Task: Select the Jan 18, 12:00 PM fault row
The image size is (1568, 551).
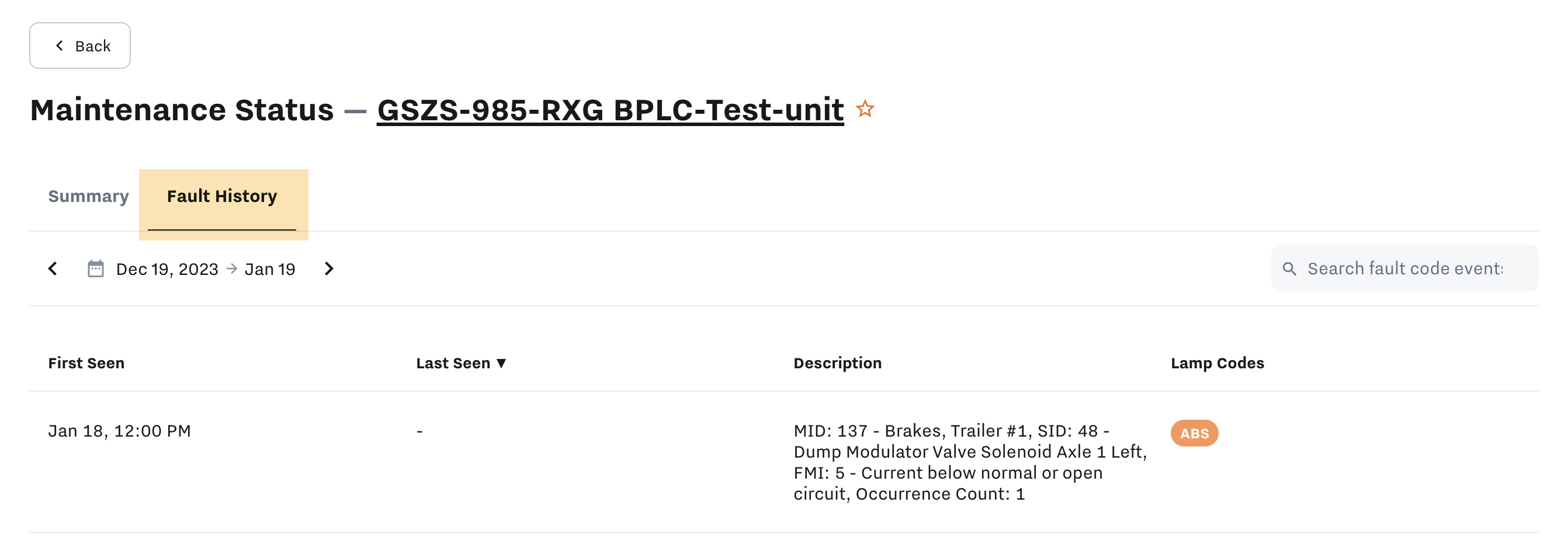Action: pyautogui.click(x=783, y=462)
